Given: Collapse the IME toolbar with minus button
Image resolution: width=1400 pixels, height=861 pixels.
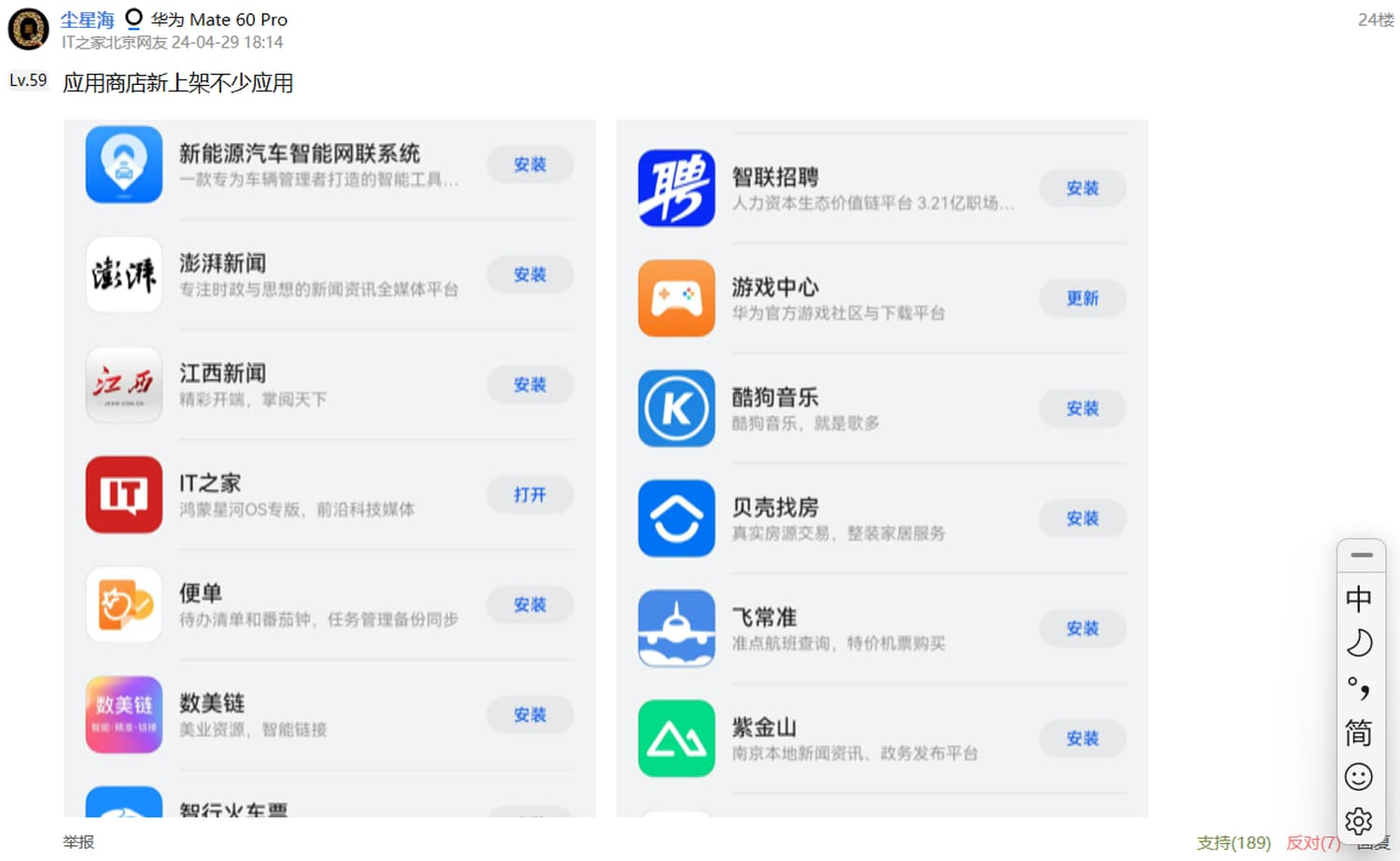Looking at the screenshot, I should click(1362, 556).
